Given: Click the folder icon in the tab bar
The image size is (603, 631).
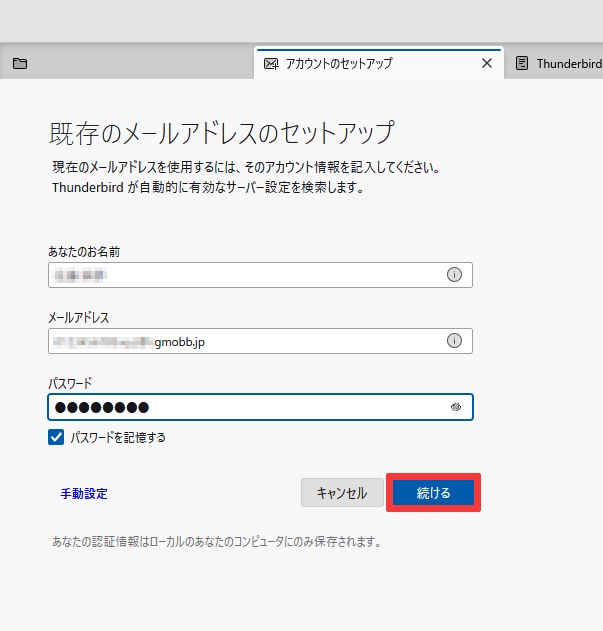Looking at the screenshot, I should [20, 63].
